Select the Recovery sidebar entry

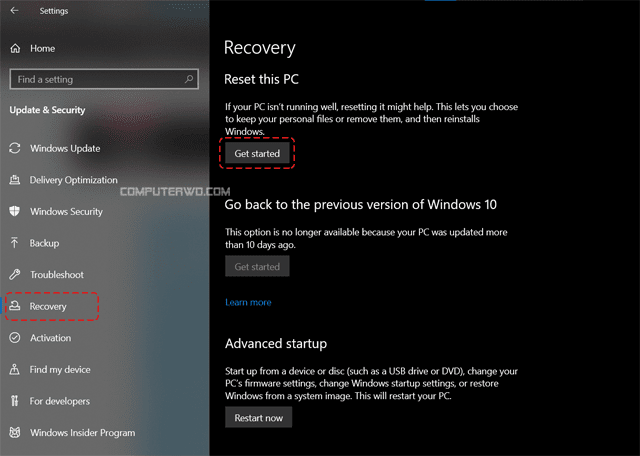click(48, 306)
